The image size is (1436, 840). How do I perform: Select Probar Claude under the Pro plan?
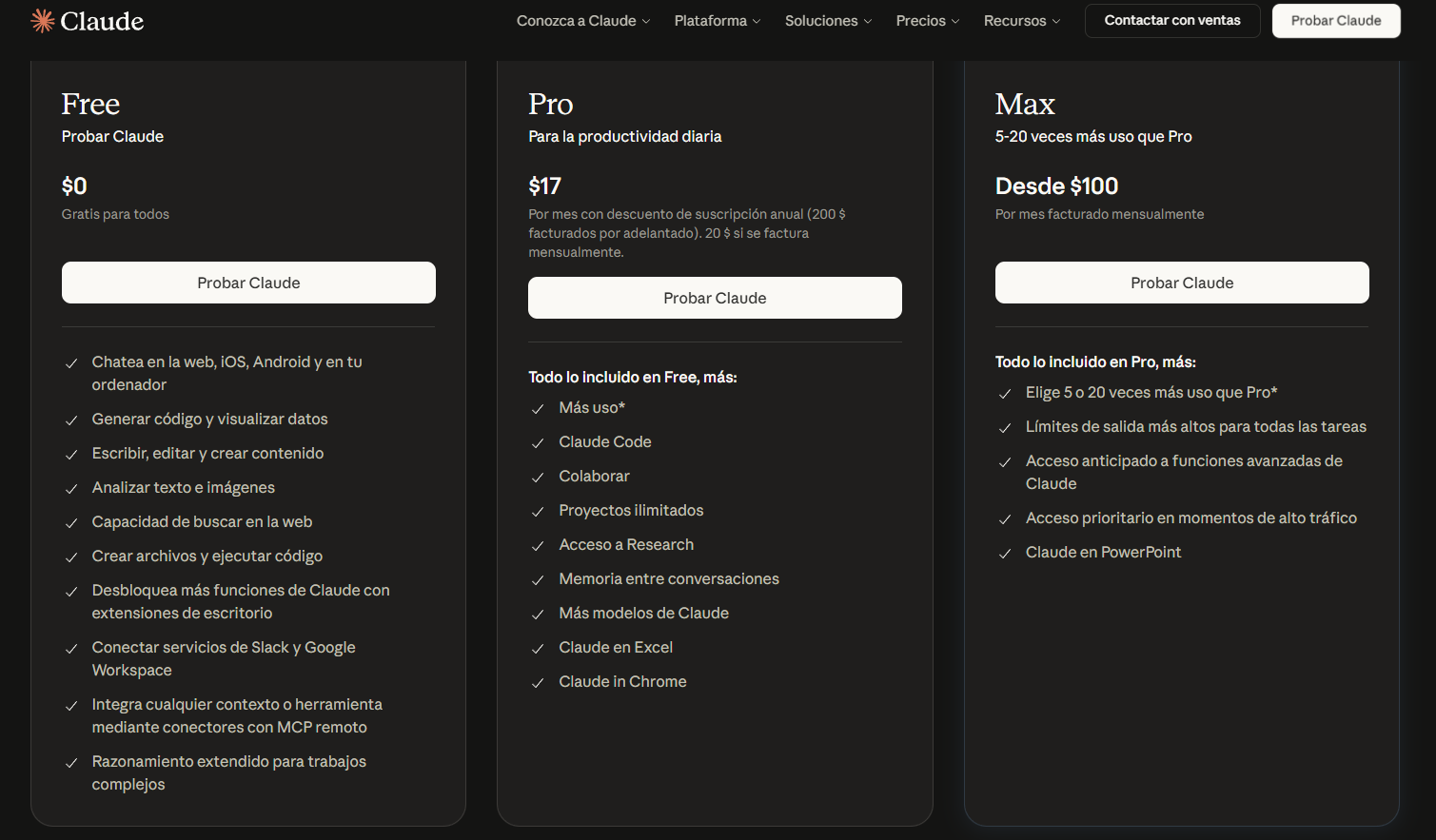coord(715,298)
